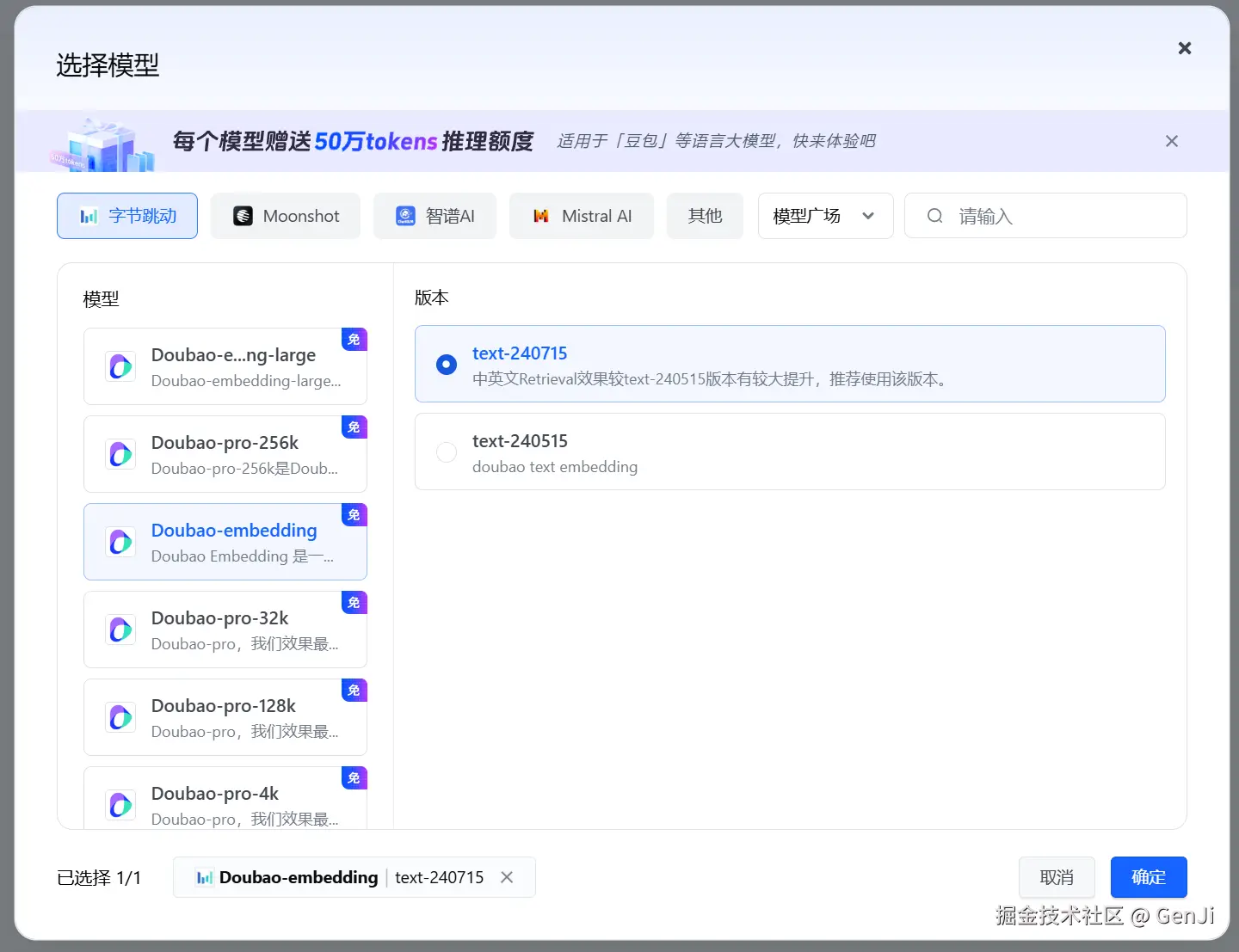
Task: Remove the selected Doubao-embedding chip
Action: tap(507, 877)
